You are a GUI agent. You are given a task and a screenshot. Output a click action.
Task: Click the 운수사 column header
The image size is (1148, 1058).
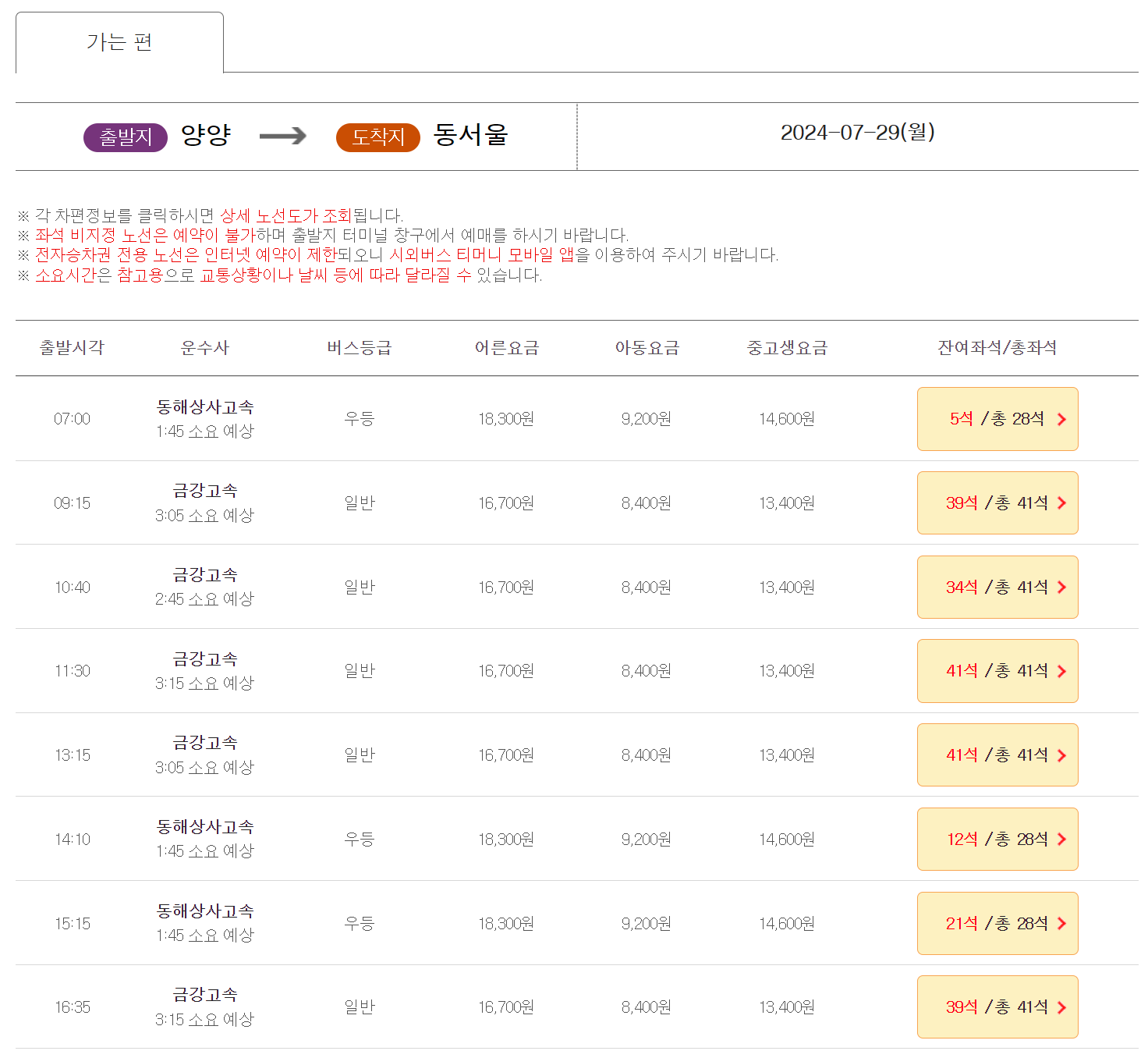pos(205,348)
